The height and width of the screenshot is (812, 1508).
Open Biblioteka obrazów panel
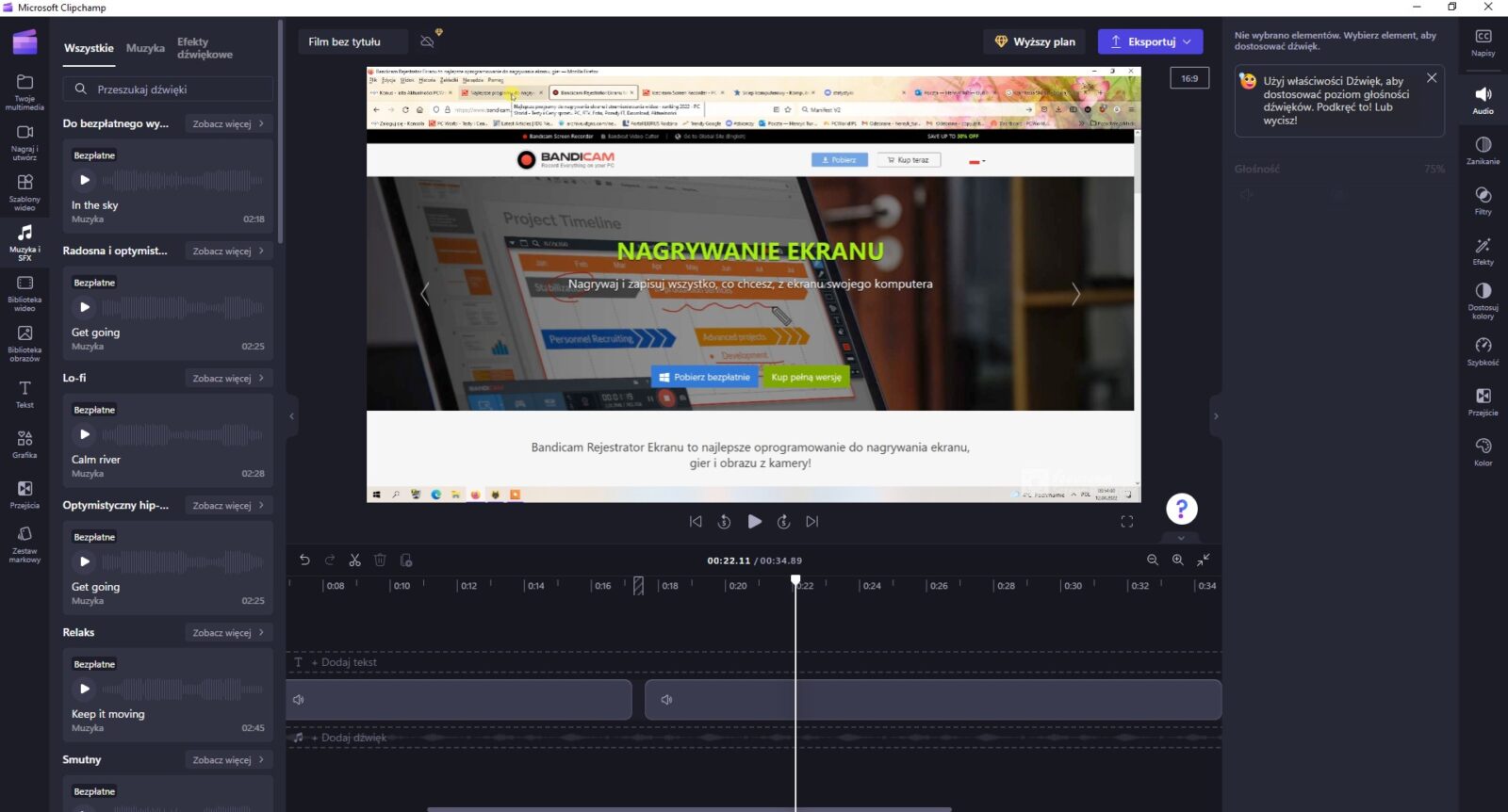coord(25,344)
